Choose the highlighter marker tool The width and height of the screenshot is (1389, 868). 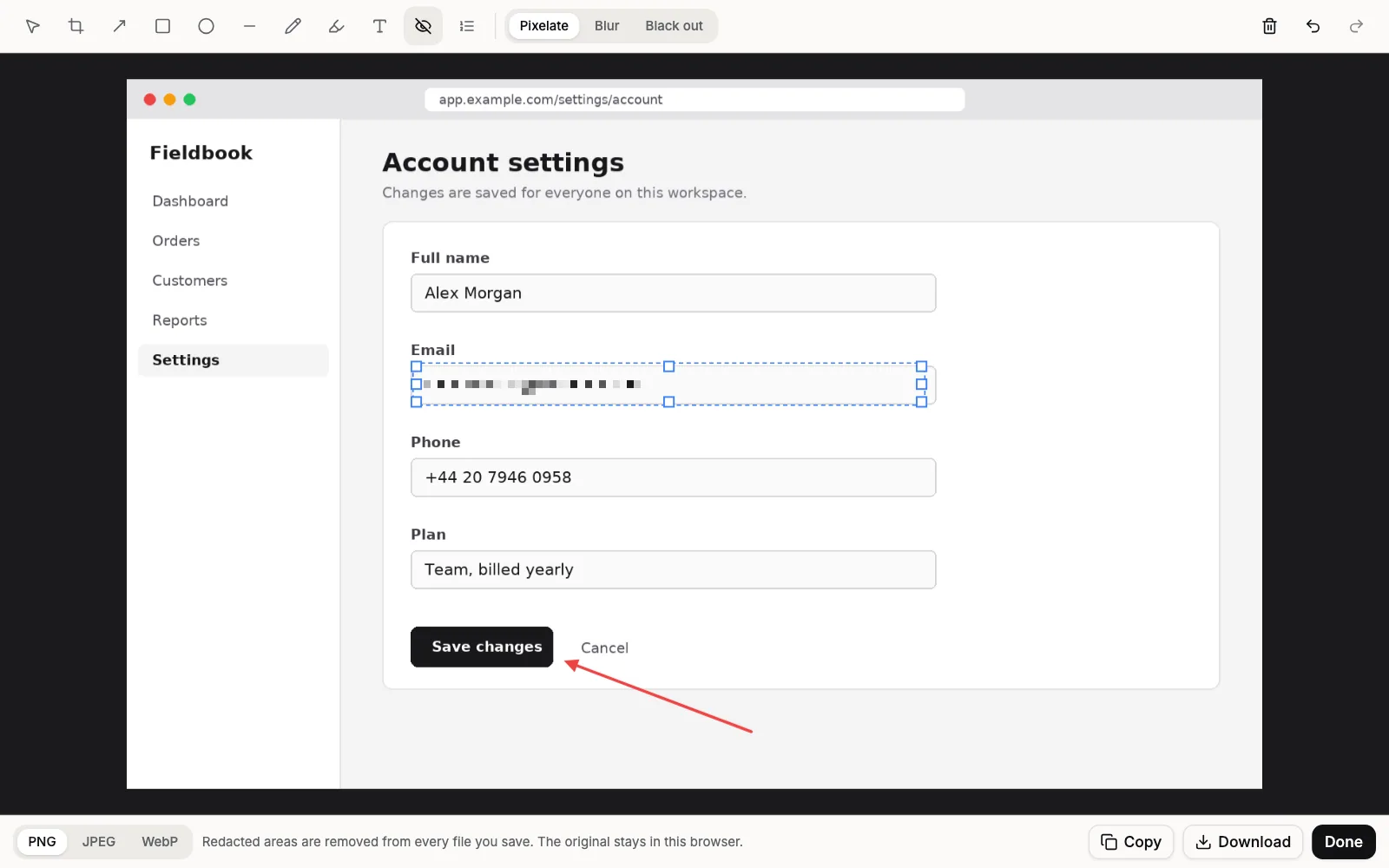coord(337,26)
